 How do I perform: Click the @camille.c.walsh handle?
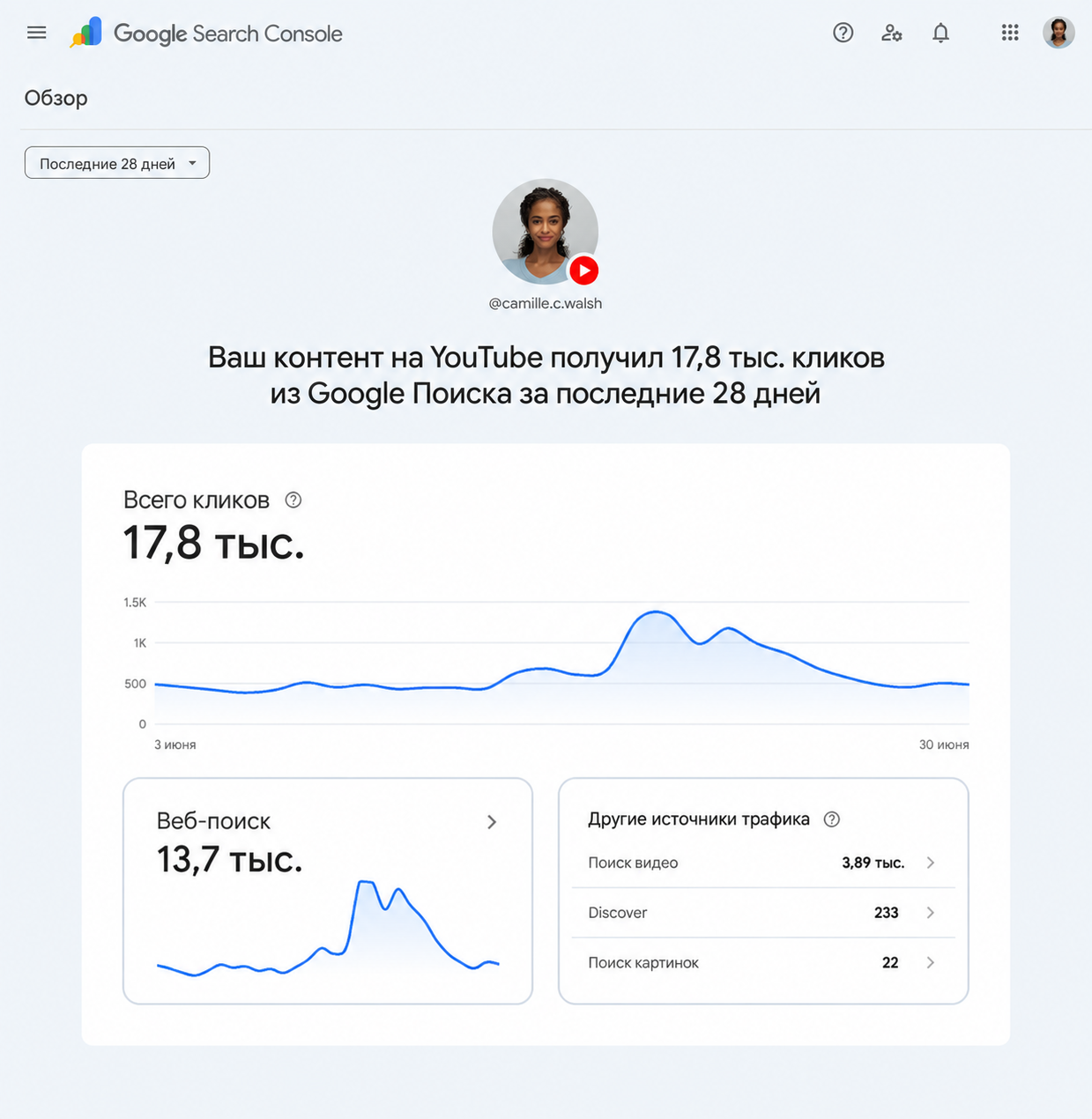coord(546,303)
